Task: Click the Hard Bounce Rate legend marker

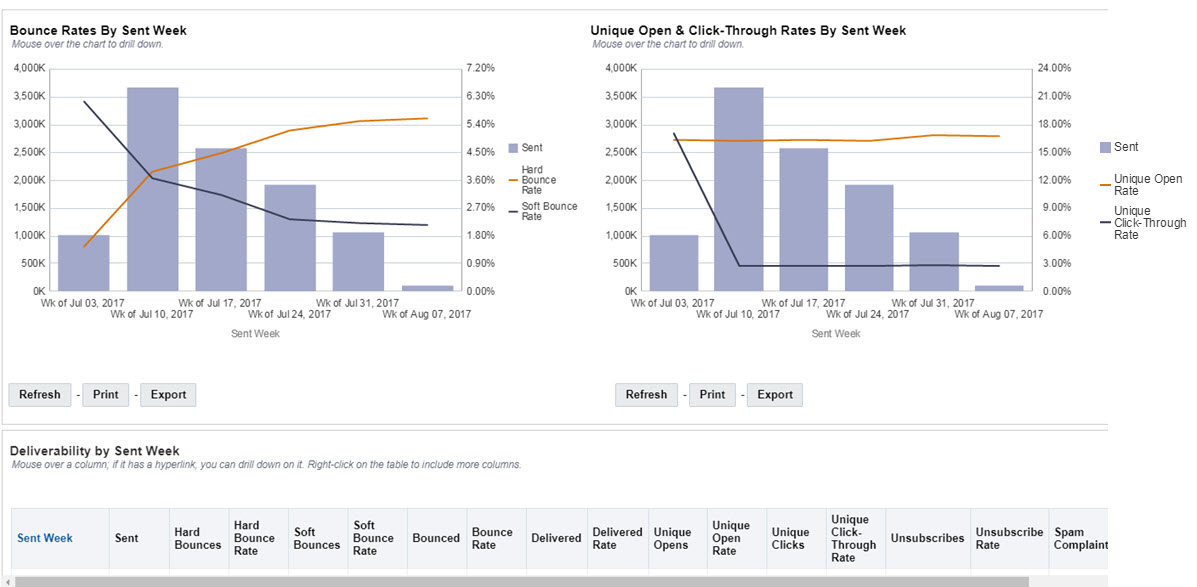Action: (x=514, y=179)
